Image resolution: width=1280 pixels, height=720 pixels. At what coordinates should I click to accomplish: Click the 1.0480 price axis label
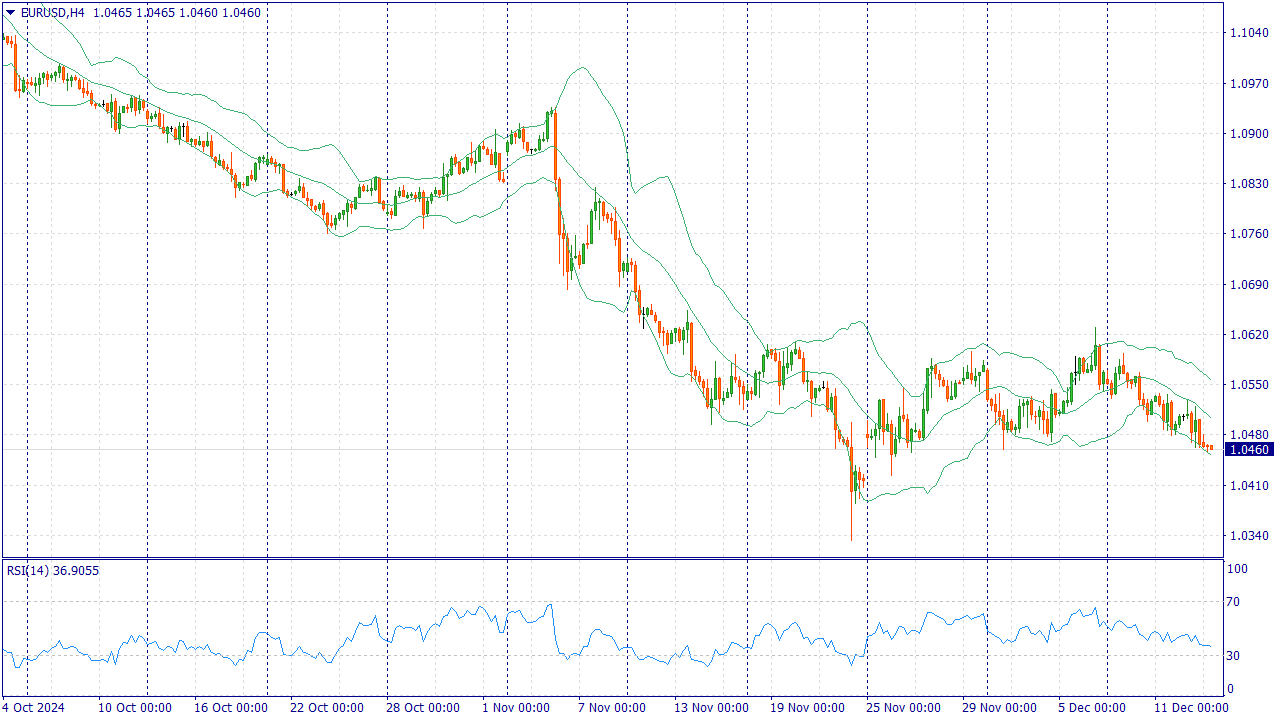pyautogui.click(x=1248, y=435)
